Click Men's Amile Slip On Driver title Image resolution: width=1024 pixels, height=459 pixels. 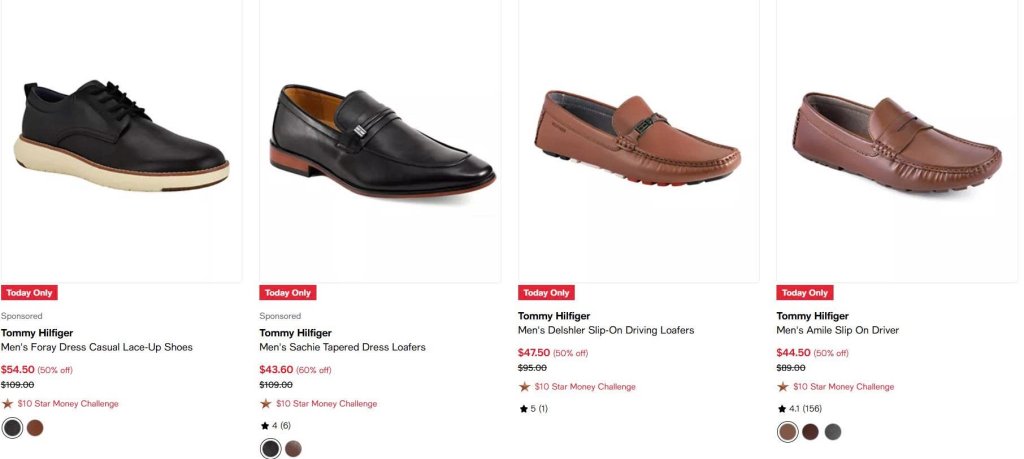838,330
